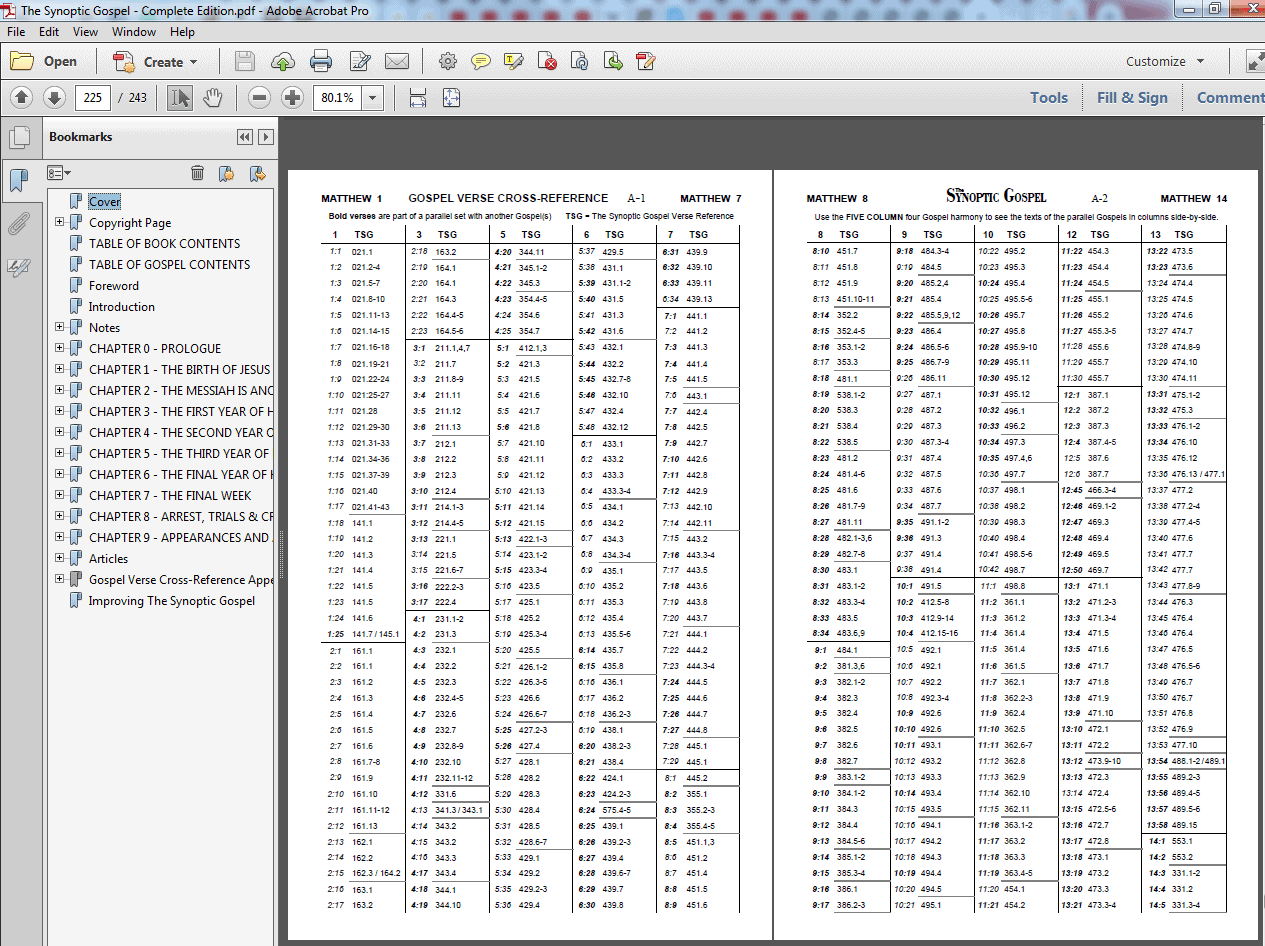The height and width of the screenshot is (946, 1265).
Task: Toggle fit one full page view
Action: pyautogui.click(x=451, y=97)
